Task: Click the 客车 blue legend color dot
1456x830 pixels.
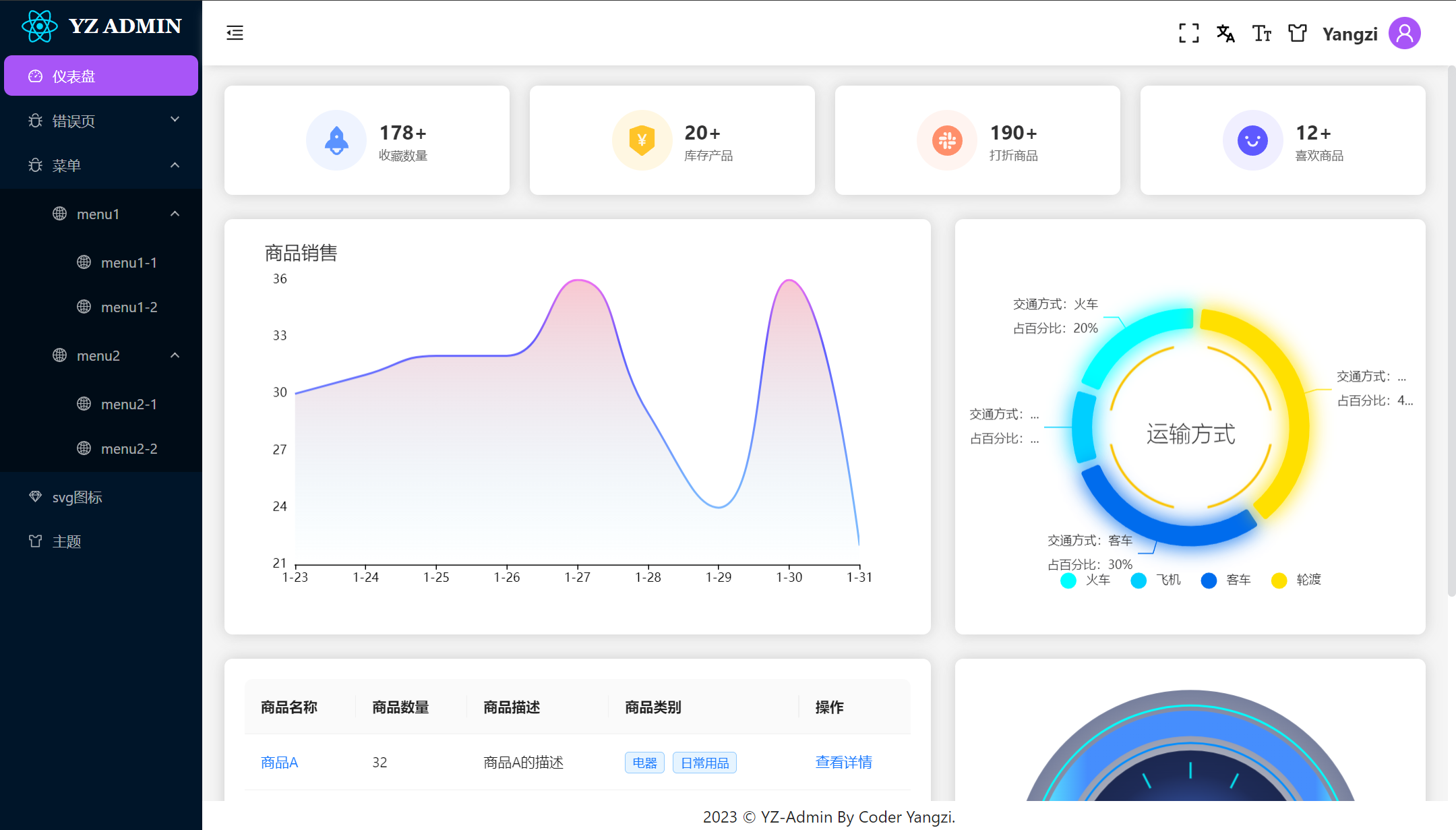Action: tap(1209, 581)
